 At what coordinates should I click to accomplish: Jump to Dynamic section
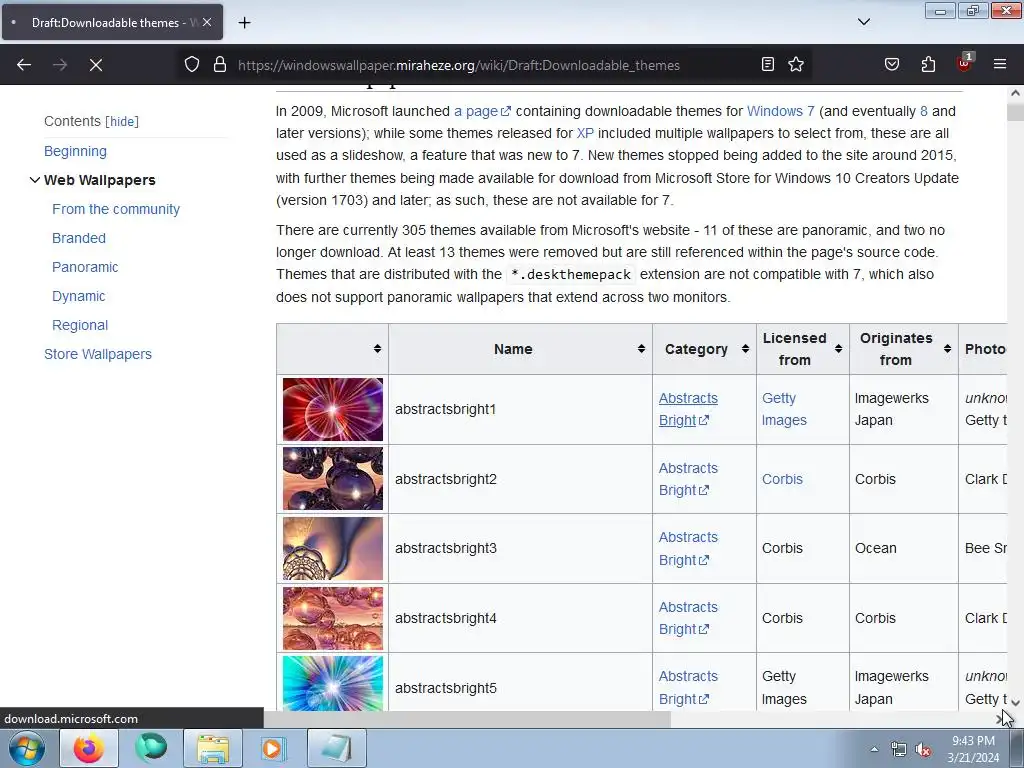coord(78,296)
